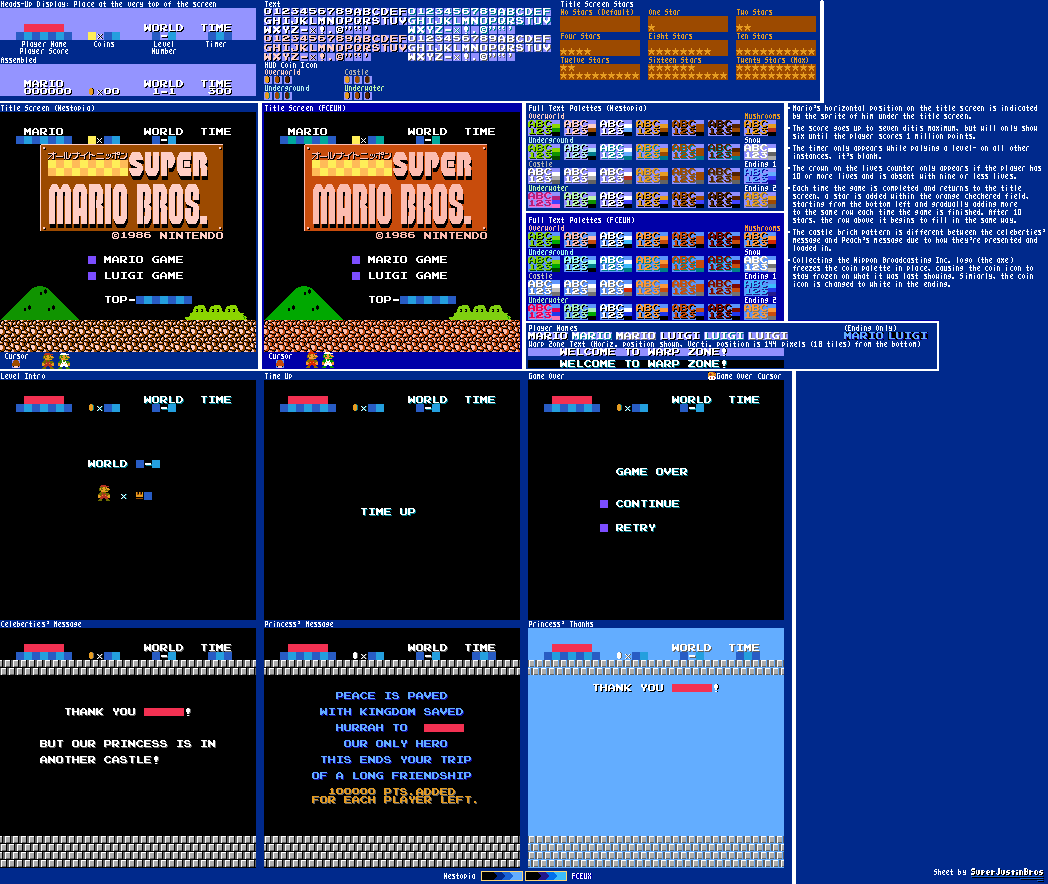The height and width of the screenshot is (884, 1048).
Task: Click first Underwater HUD coin icon frame
Action: [348, 96]
